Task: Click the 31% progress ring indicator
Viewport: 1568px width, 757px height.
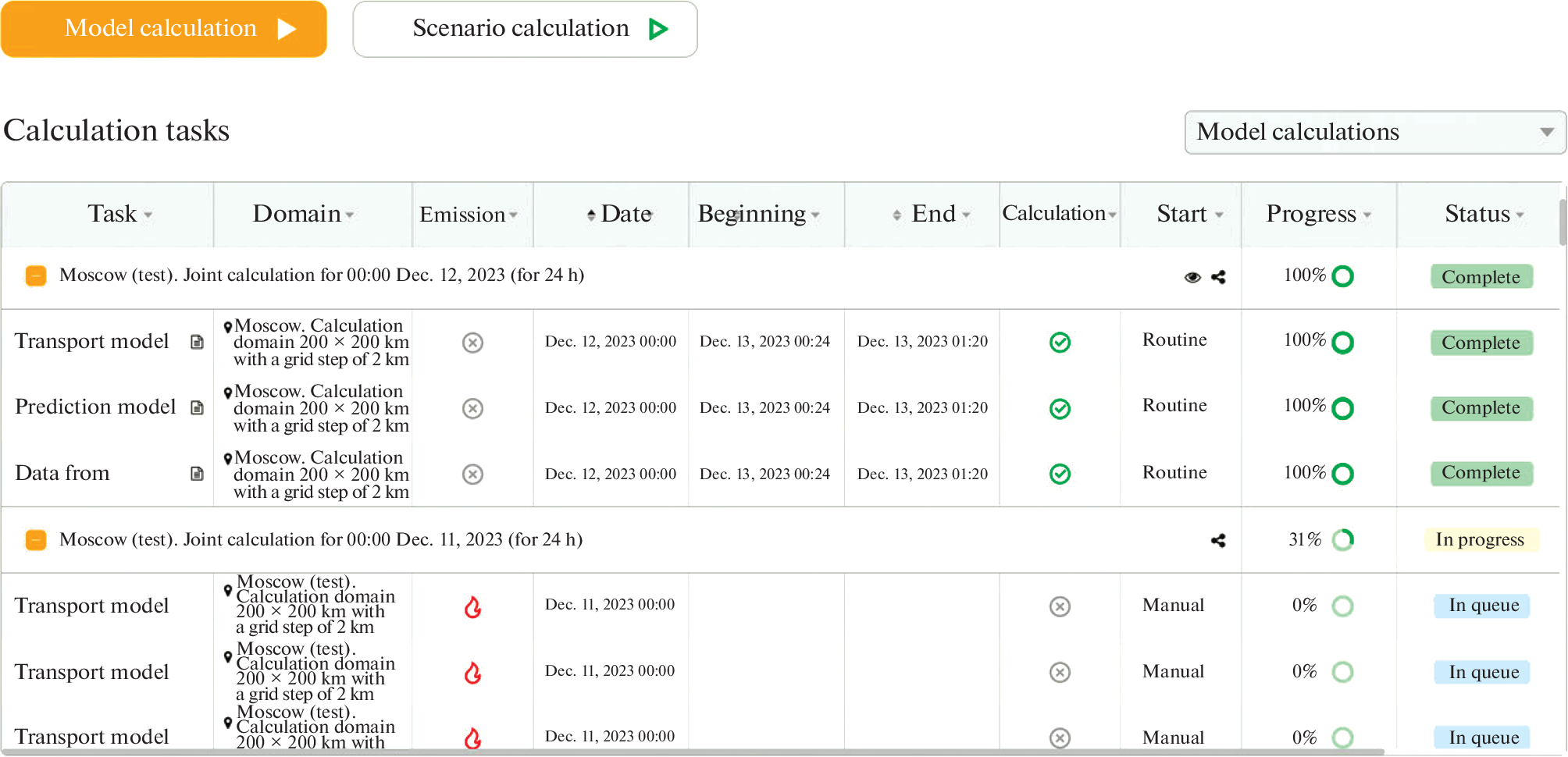Action: (x=1342, y=540)
